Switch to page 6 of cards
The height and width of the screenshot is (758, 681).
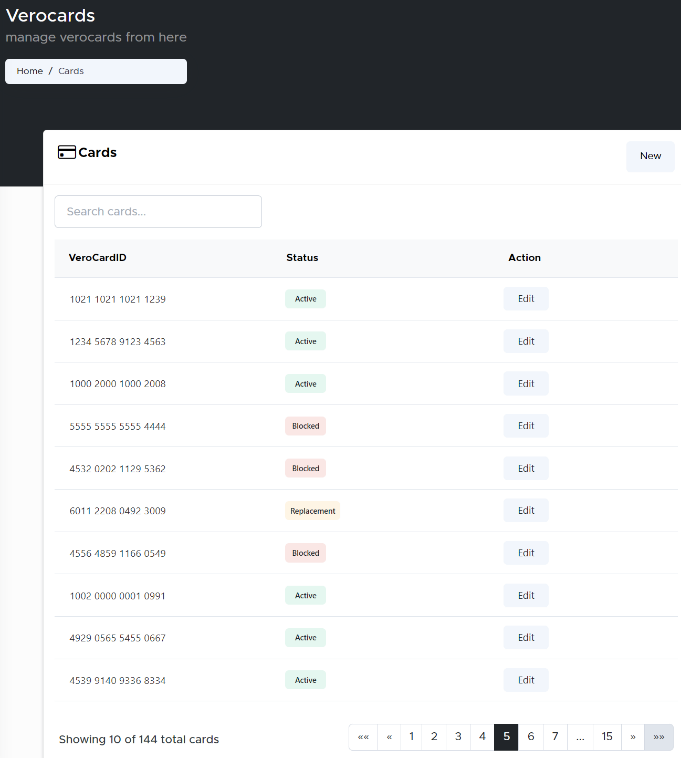530,737
